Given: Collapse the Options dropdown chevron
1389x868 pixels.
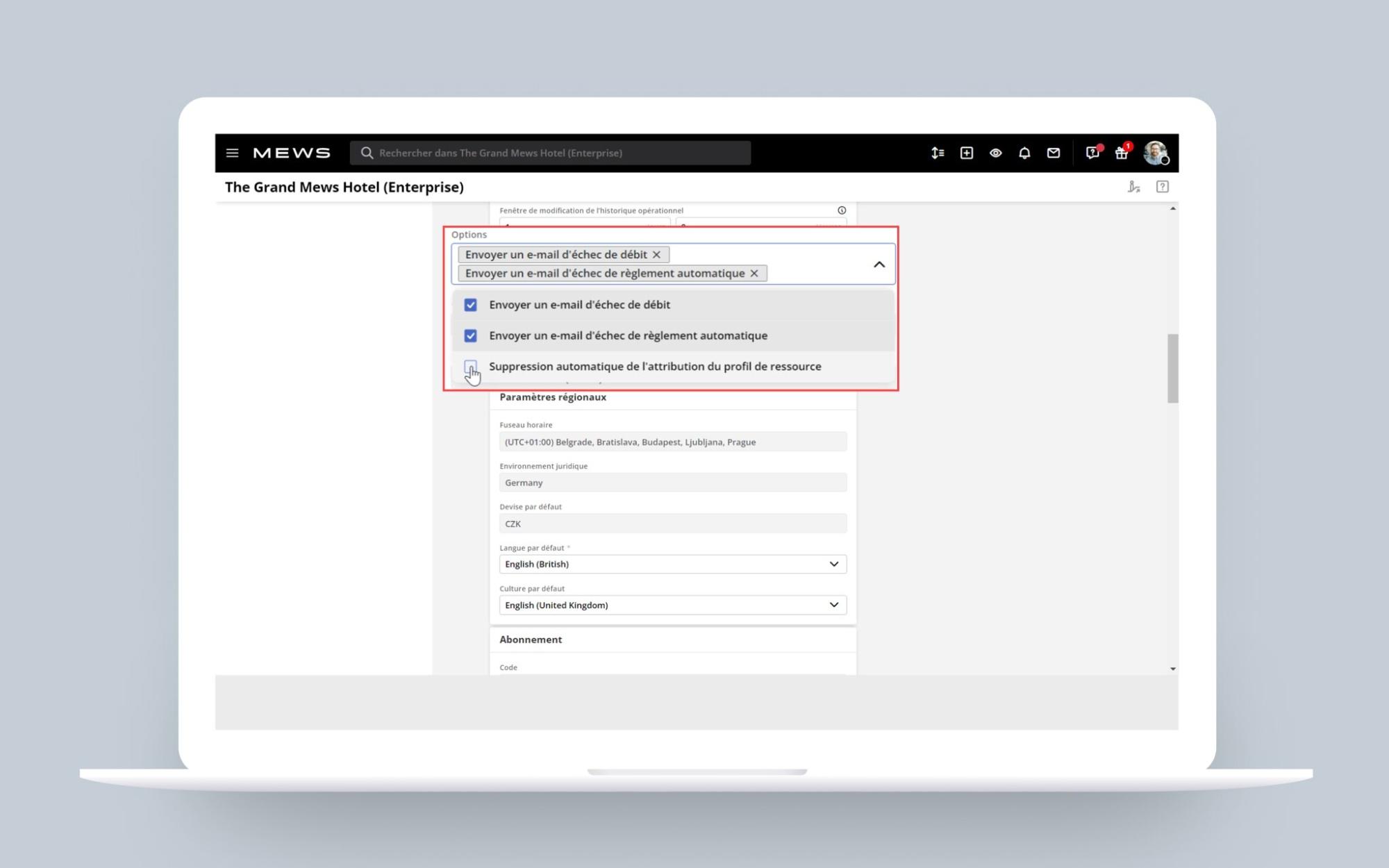Looking at the screenshot, I should click(879, 264).
